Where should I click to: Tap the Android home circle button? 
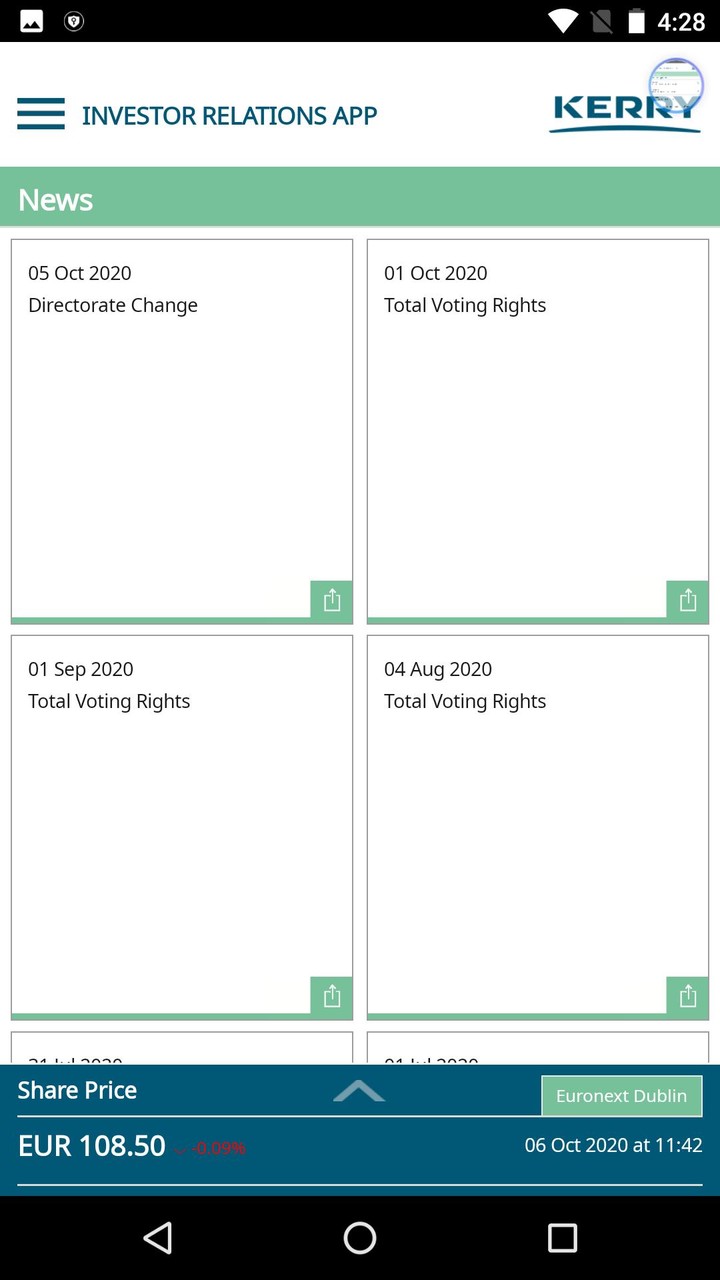[359, 1238]
